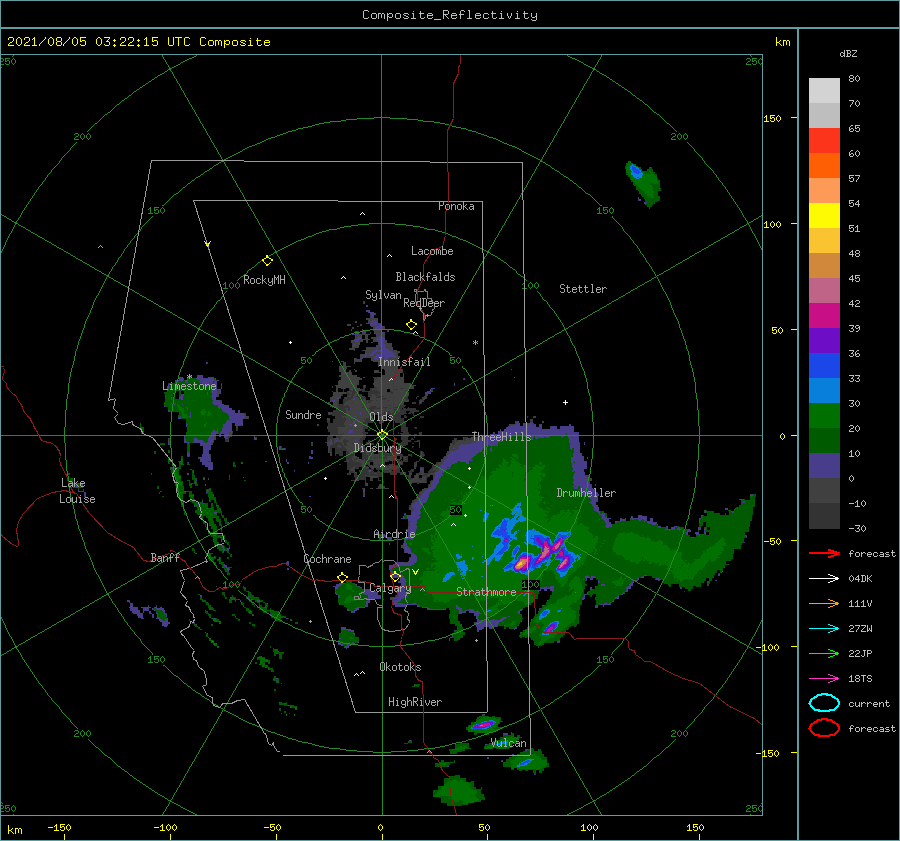Click the Didsbury town label

377,448
